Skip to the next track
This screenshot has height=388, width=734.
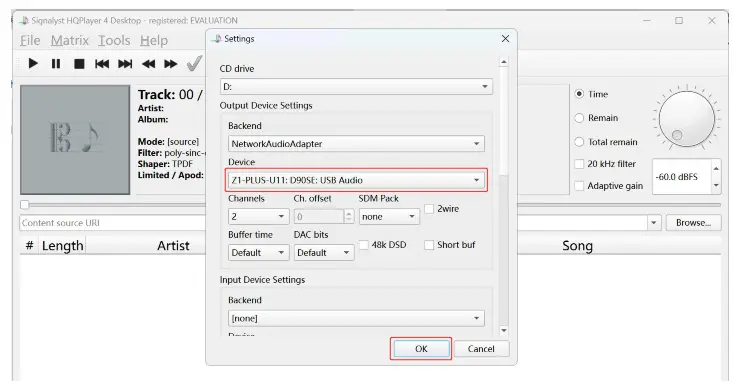(x=125, y=64)
